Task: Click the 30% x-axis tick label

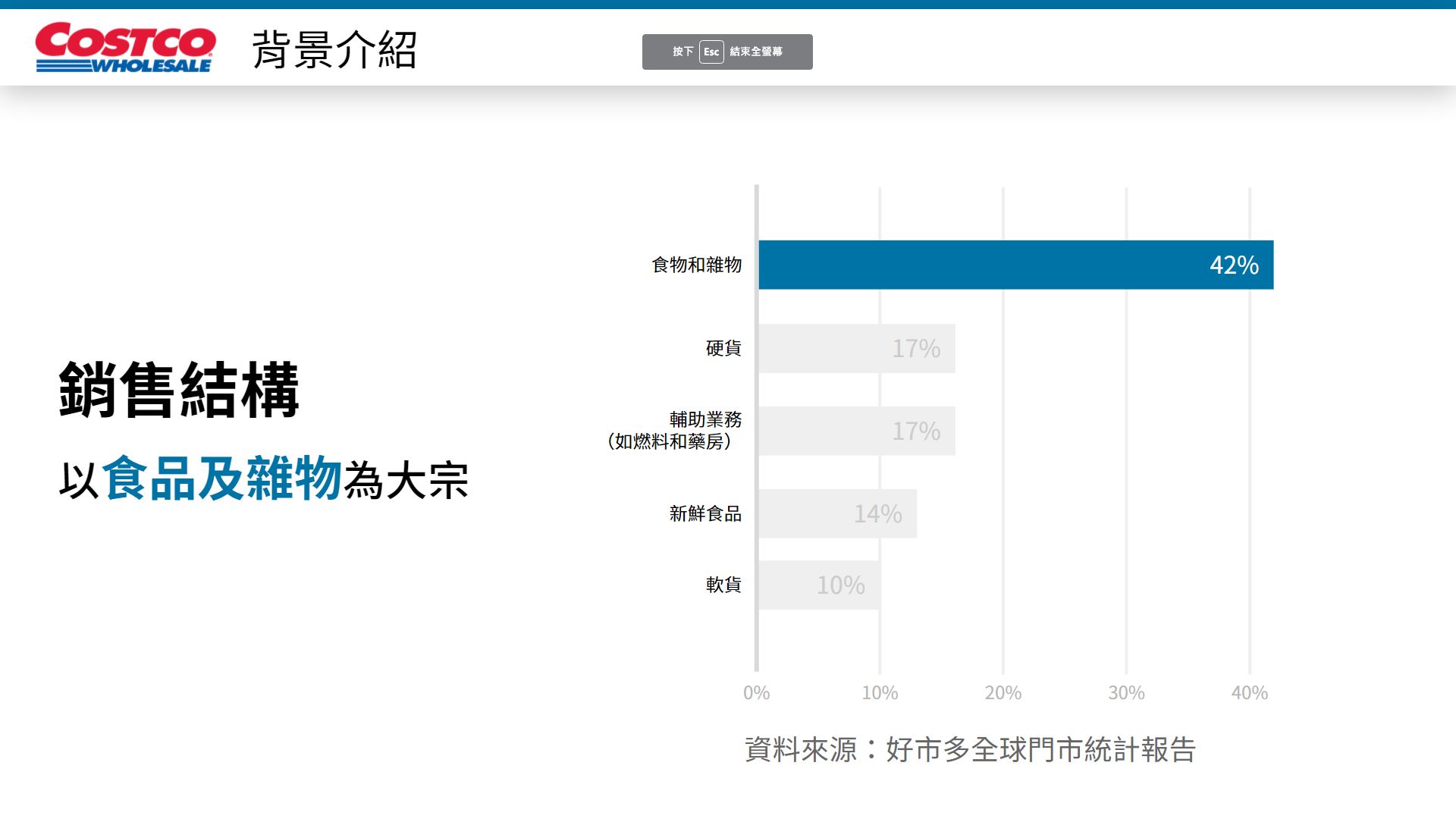Action: (1126, 693)
